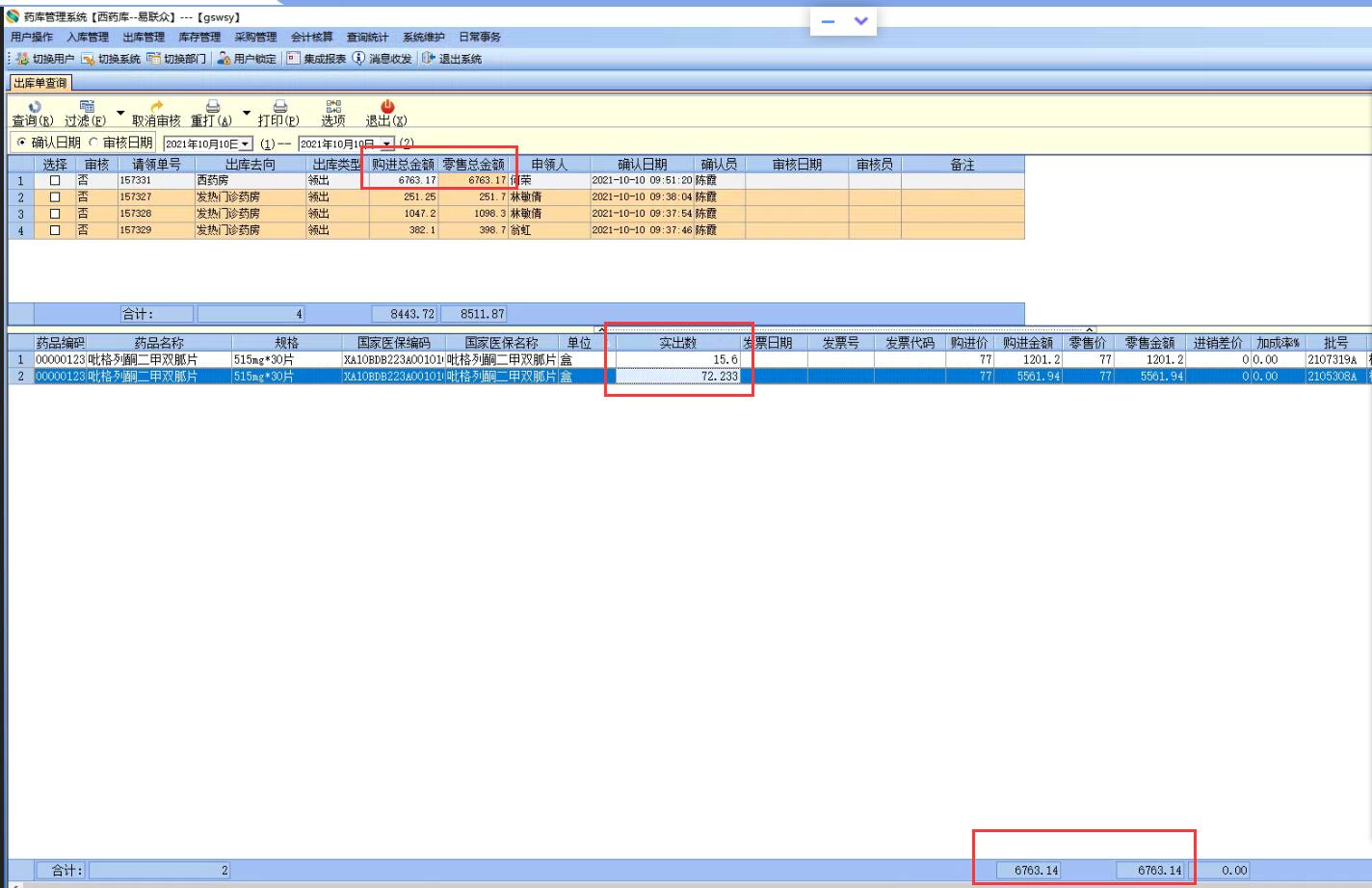Sort by 购进总金额 column header

(x=404, y=165)
